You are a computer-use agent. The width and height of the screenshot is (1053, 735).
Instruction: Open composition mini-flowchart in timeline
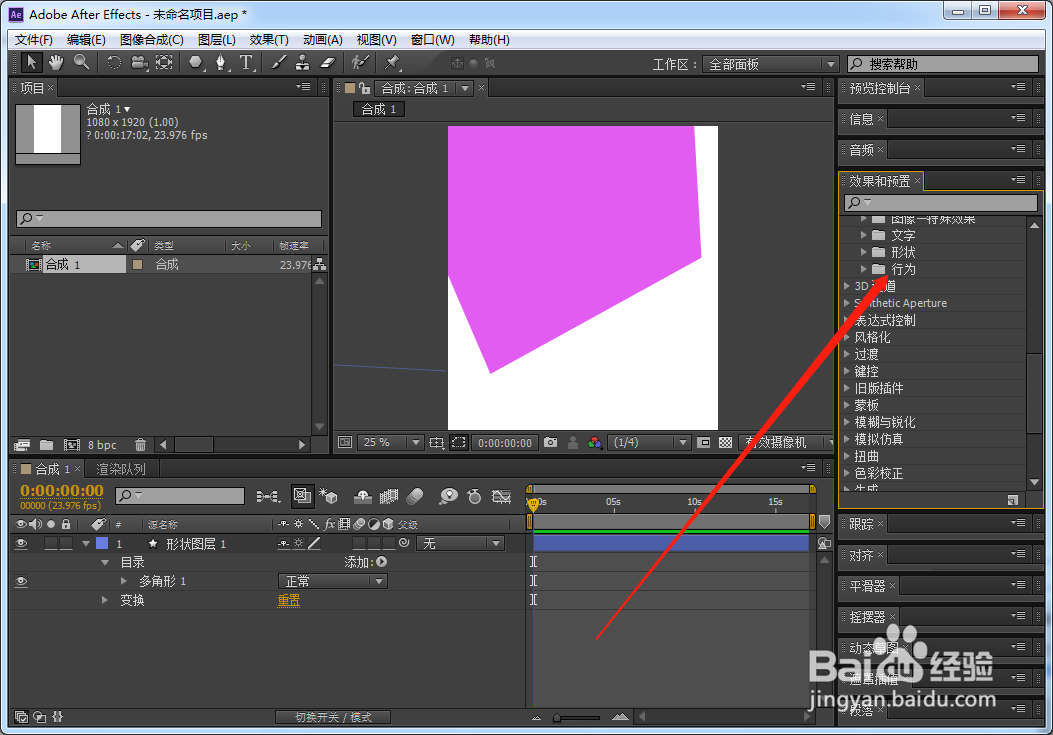pos(268,496)
